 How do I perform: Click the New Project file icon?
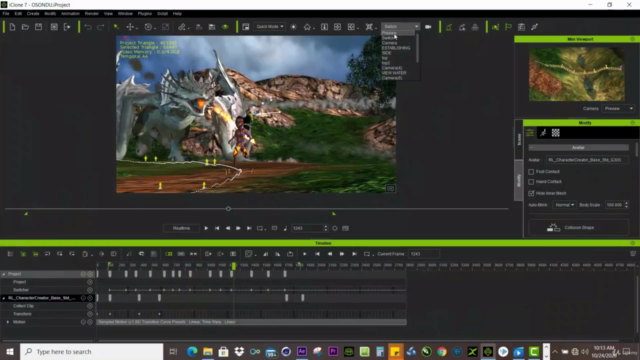click(12, 27)
